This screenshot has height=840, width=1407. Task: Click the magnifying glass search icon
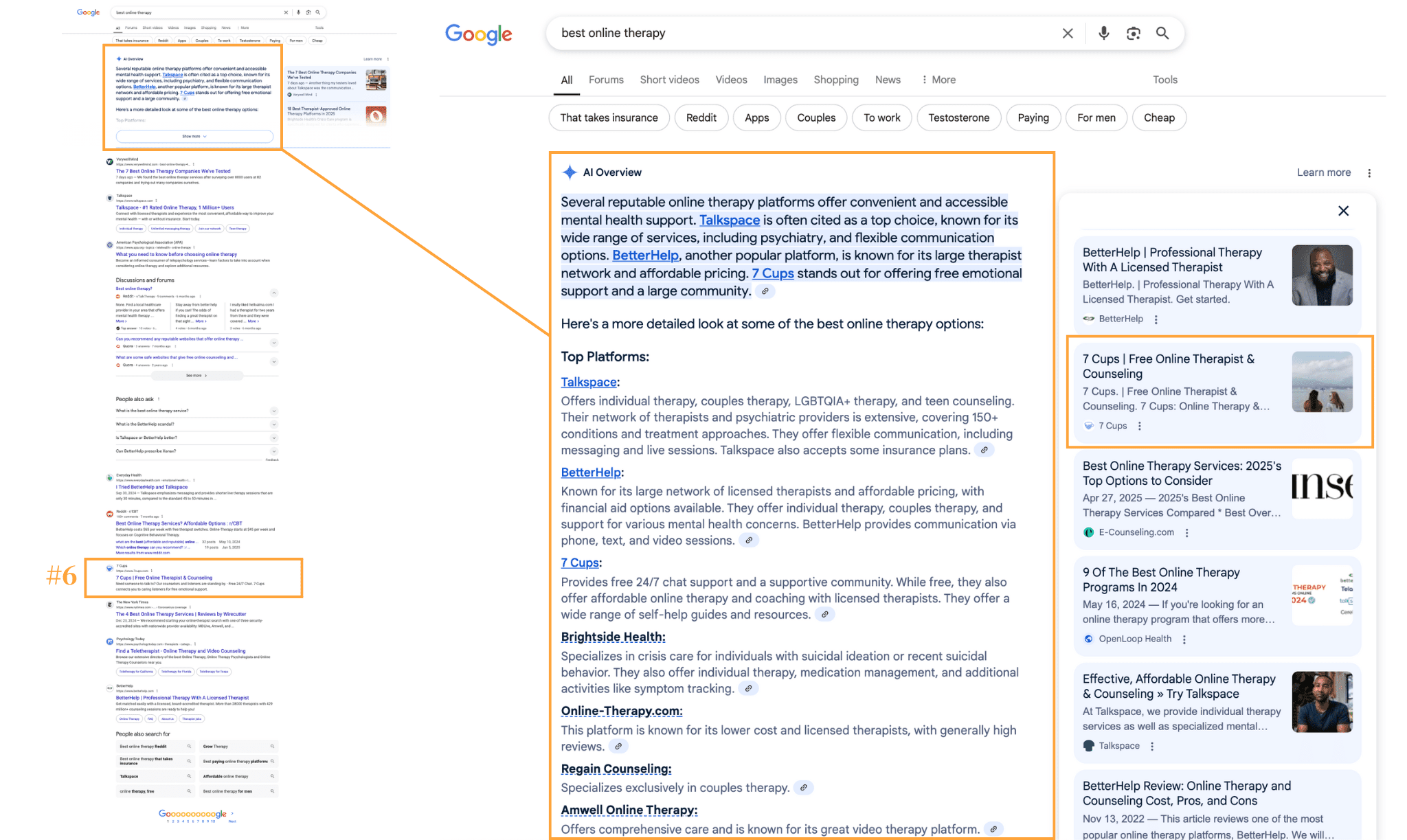coord(1162,33)
